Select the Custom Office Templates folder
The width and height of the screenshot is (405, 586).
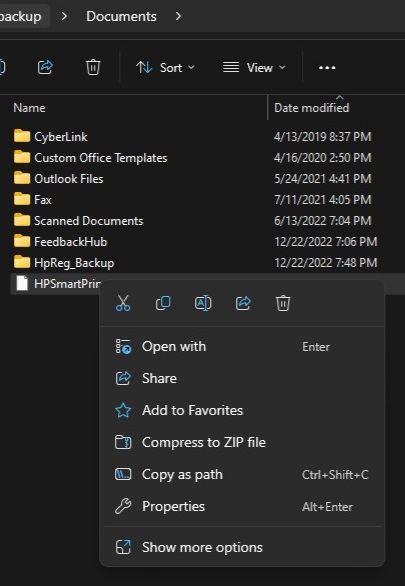(x=91, y=158)
